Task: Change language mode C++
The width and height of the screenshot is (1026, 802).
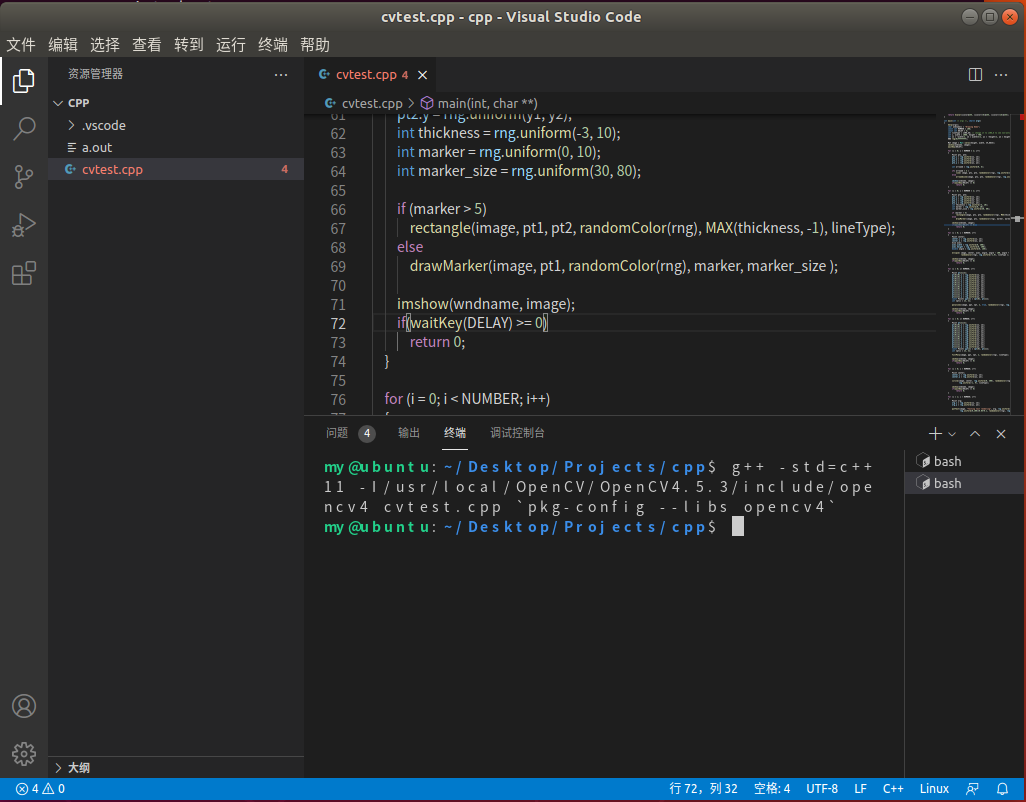Action: point(893,789)
